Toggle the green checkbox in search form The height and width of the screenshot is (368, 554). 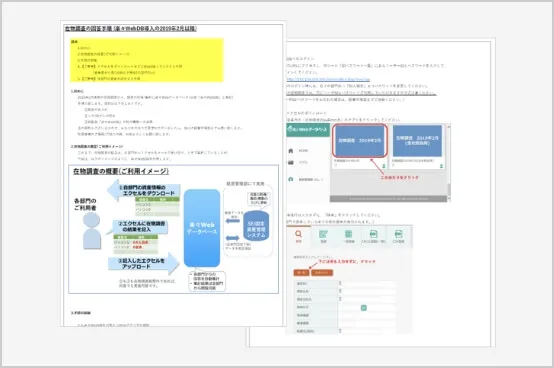point(364,308)
